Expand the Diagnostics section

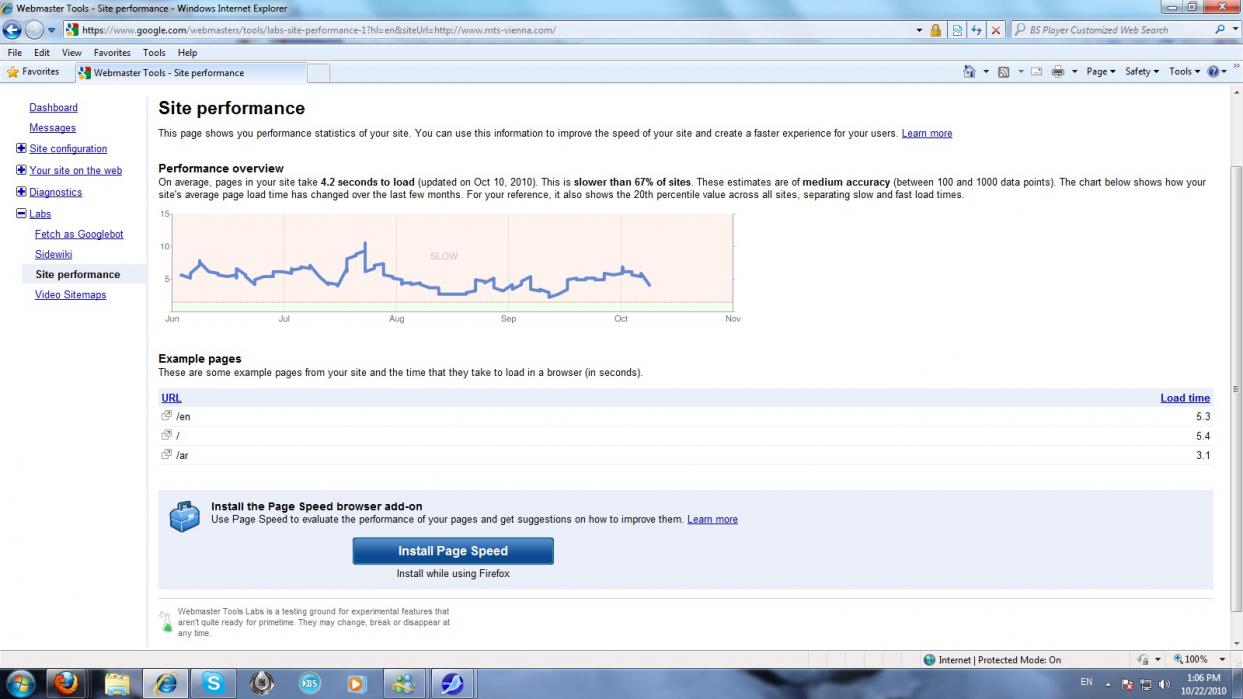click(21, 192)
